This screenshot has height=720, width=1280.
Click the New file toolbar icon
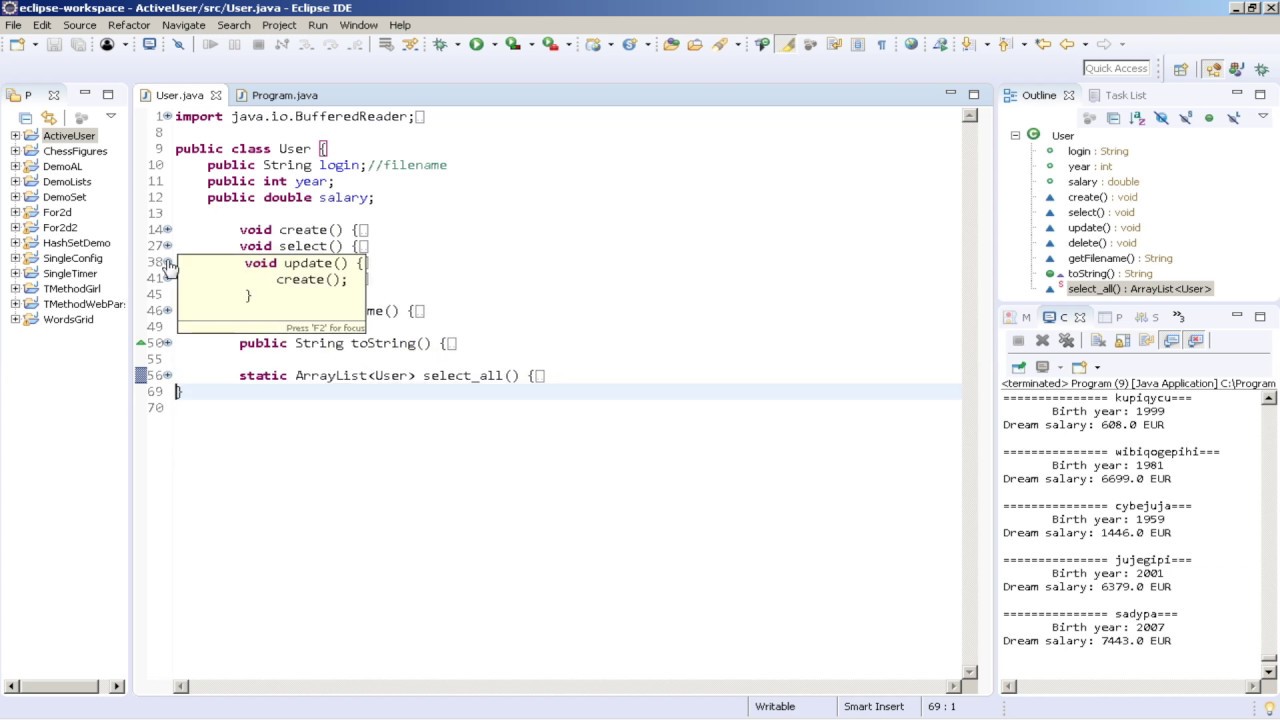pyautogui.click(x=17, y=44)
